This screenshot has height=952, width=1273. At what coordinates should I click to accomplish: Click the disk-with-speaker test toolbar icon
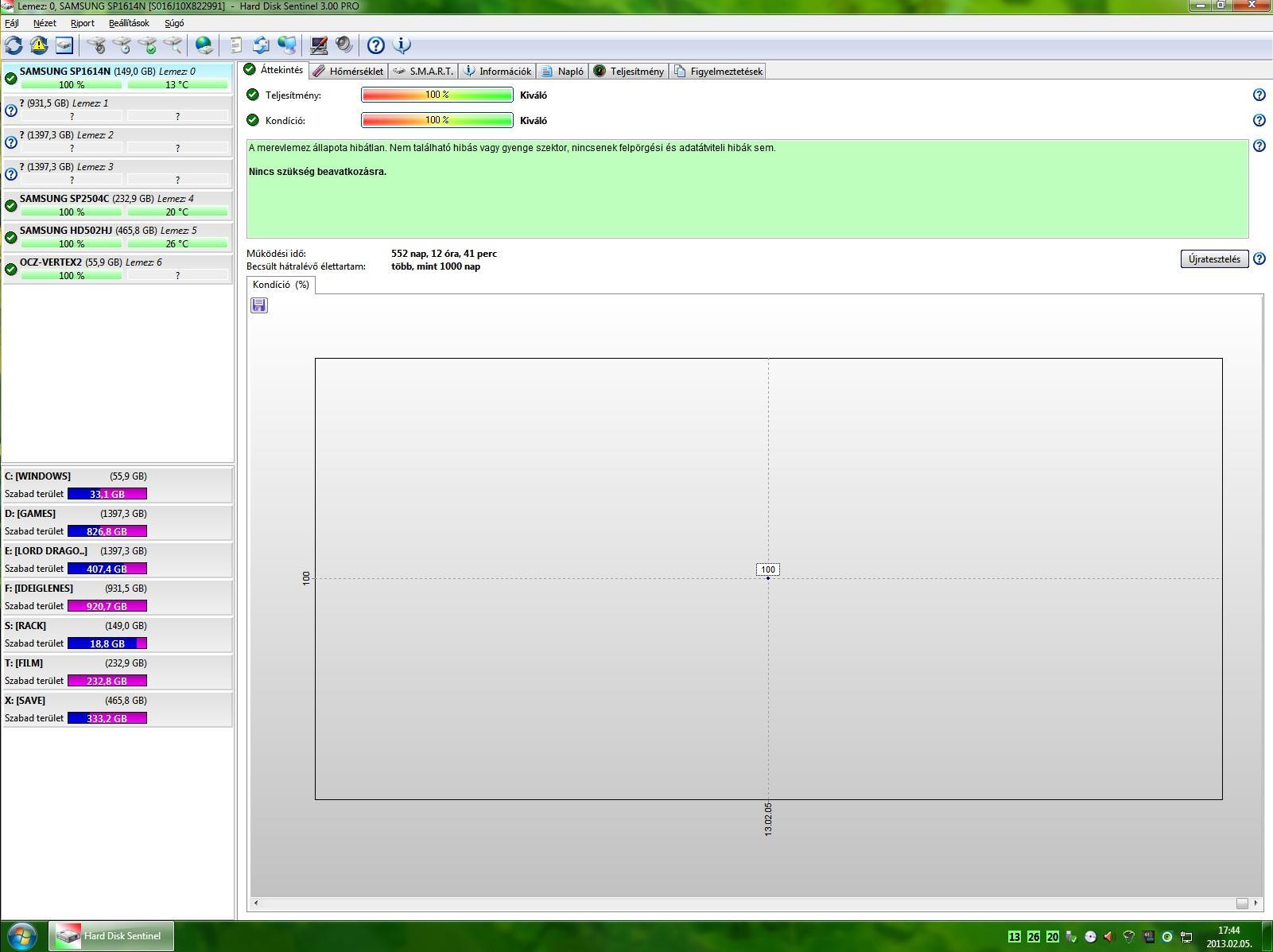click(96, 45)
